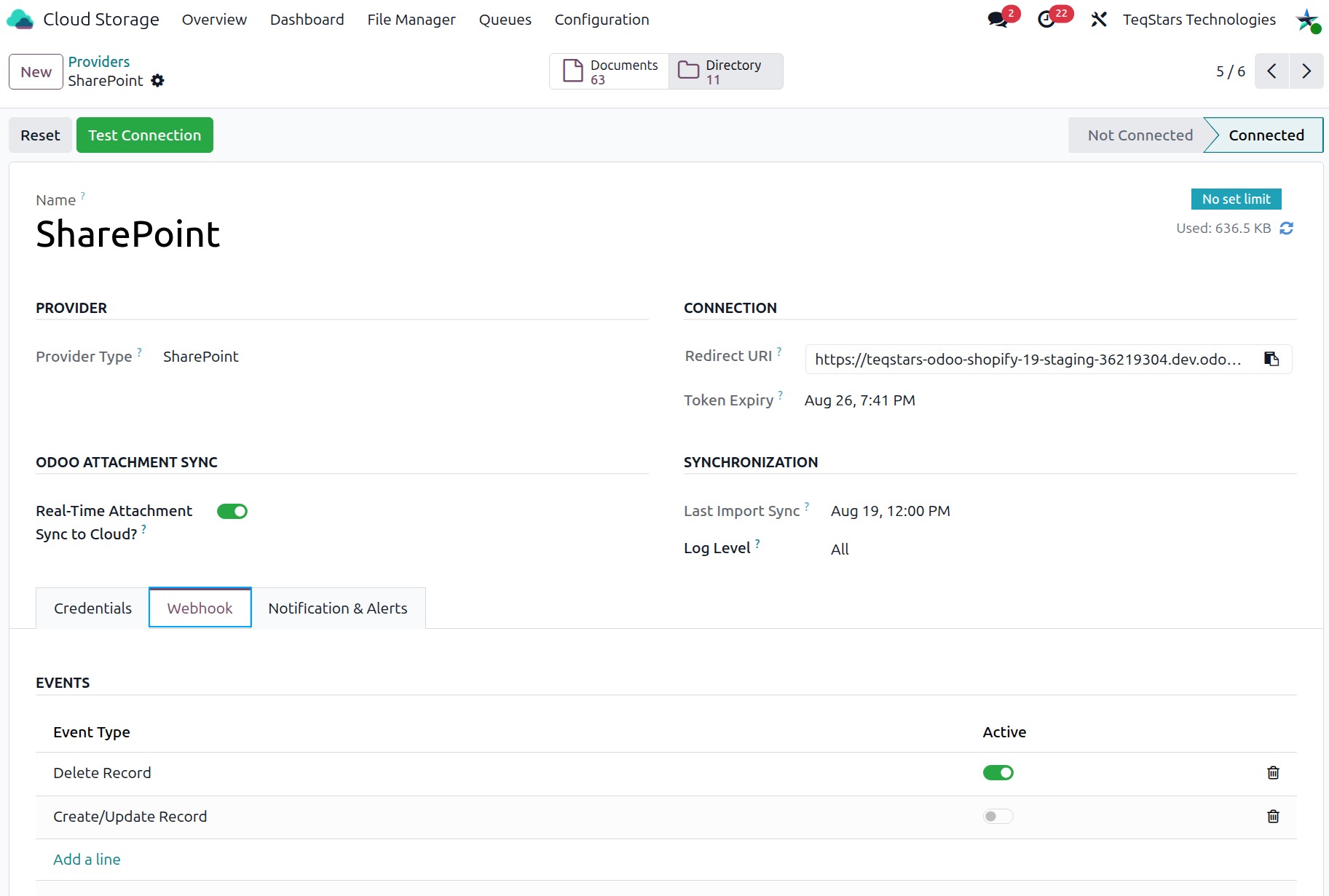Go to the next provider record
Image resolution: width=1329 pixels, height=896 pixels.
click(1306, 71)
